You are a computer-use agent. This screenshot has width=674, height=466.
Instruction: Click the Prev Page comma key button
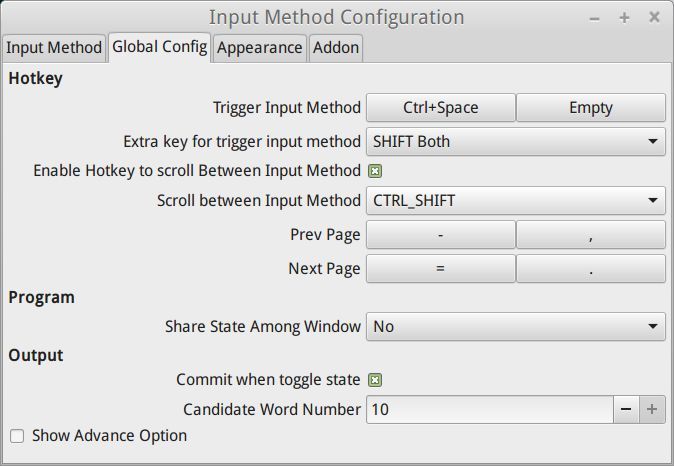[x=591, y=235]
